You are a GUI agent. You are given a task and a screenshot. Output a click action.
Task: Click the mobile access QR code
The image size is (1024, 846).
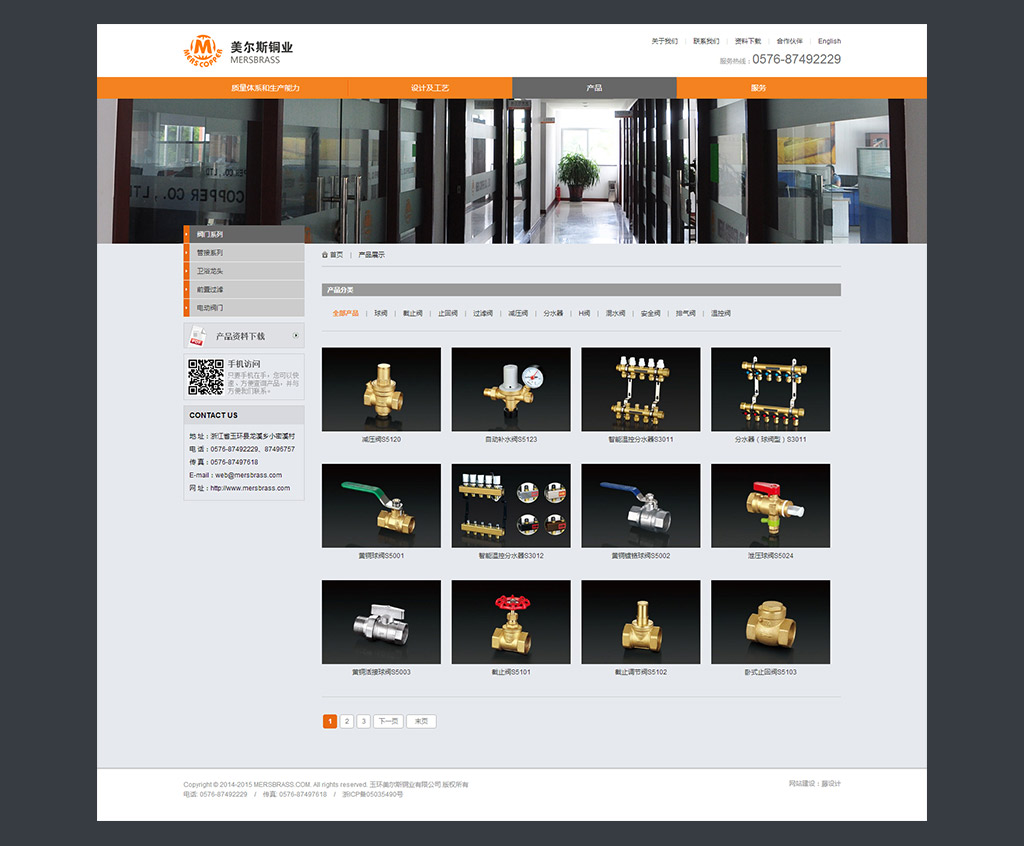coord(206,376)
